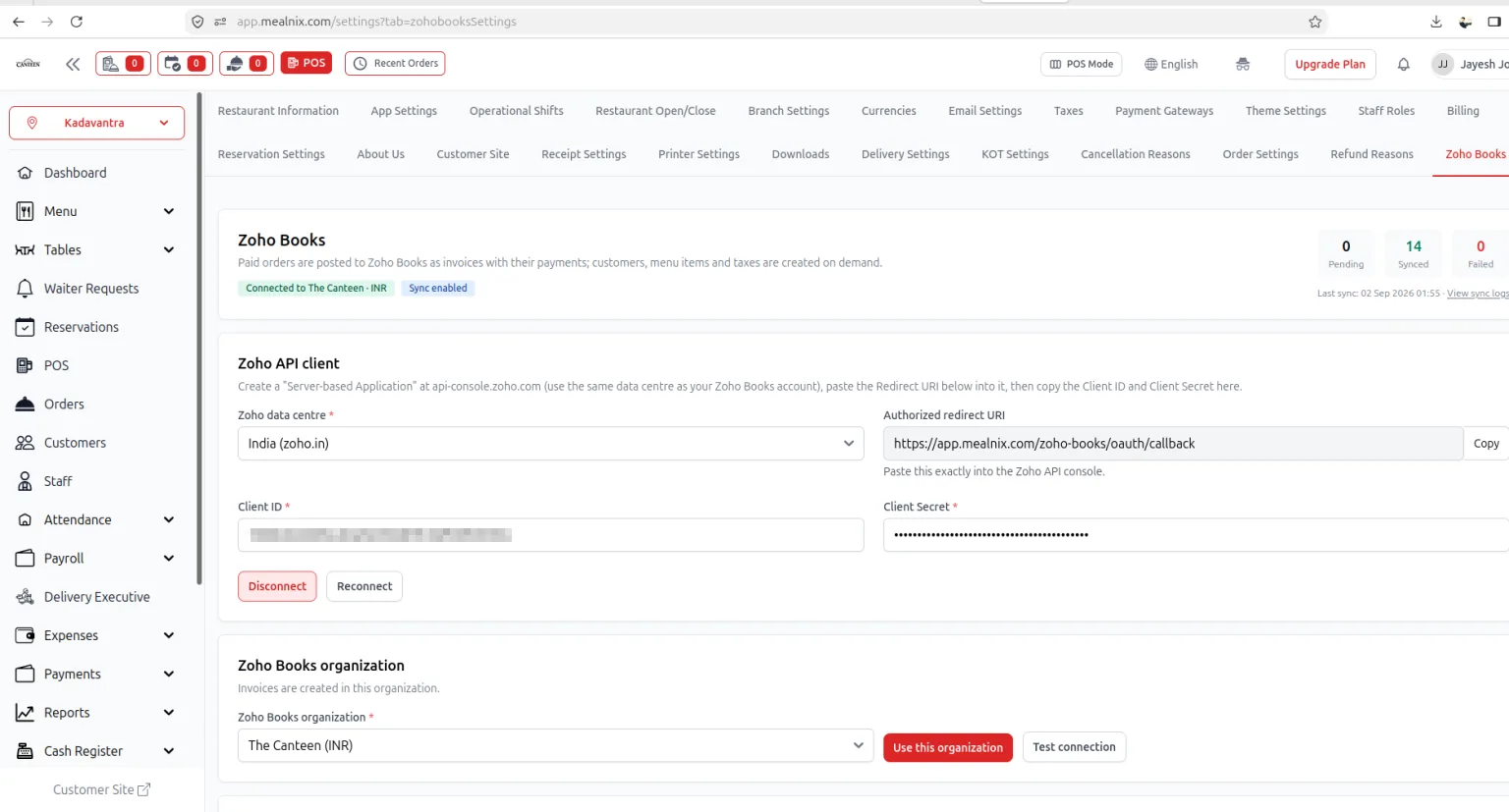Open the new orders counter icon
This screenshot has width=1509, height=812.
tap(123, 64)
